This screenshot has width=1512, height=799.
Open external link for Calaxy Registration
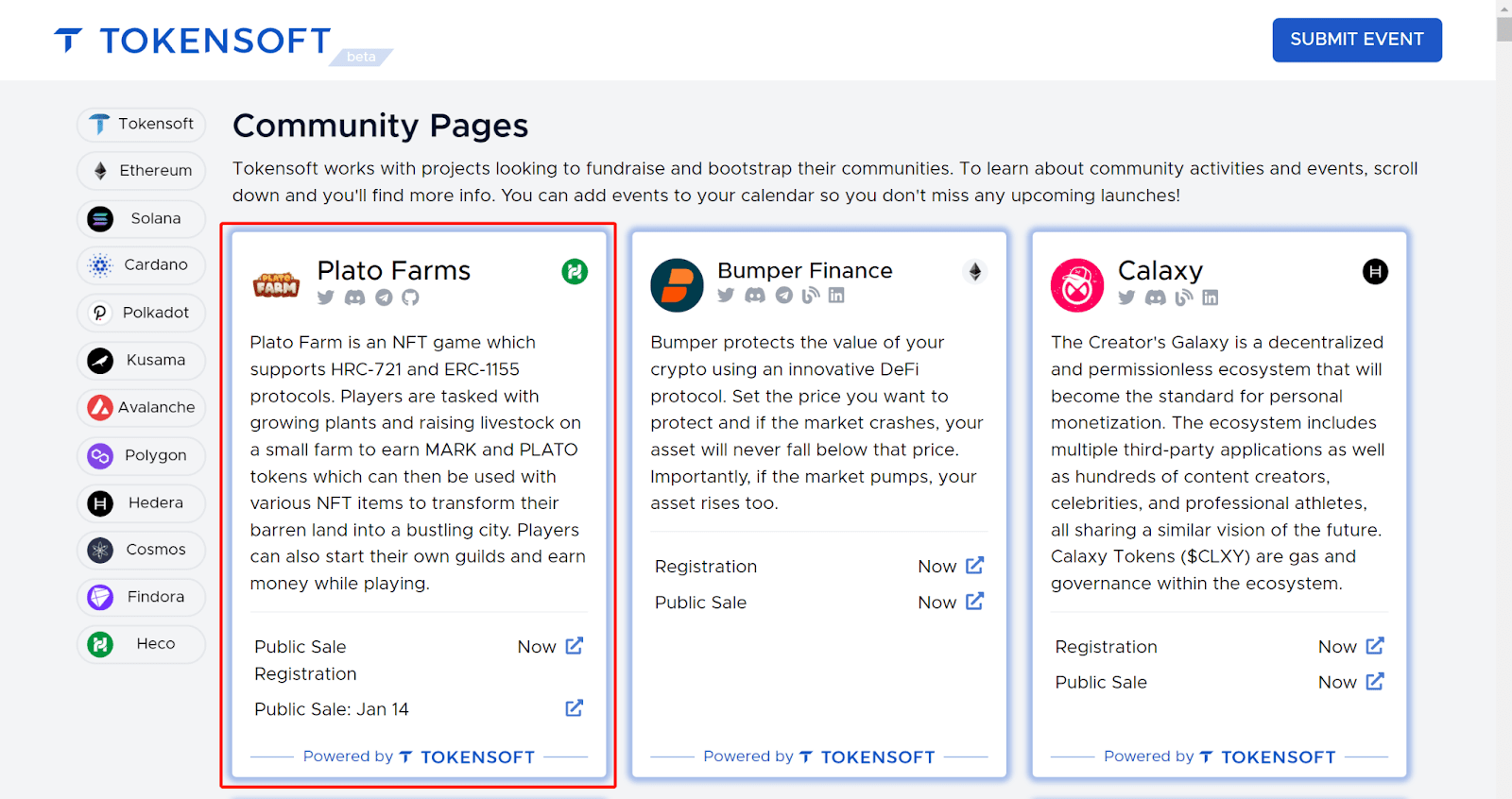[x=1375, y=646]
